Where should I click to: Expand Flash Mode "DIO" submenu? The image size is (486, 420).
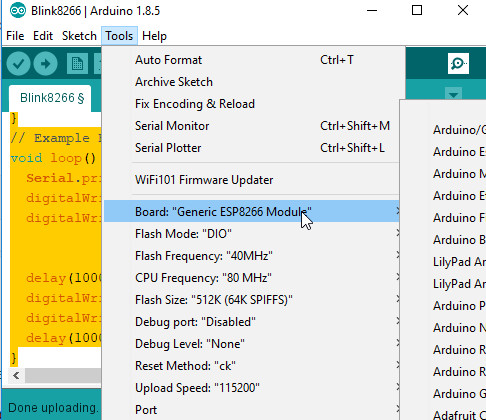251,234
